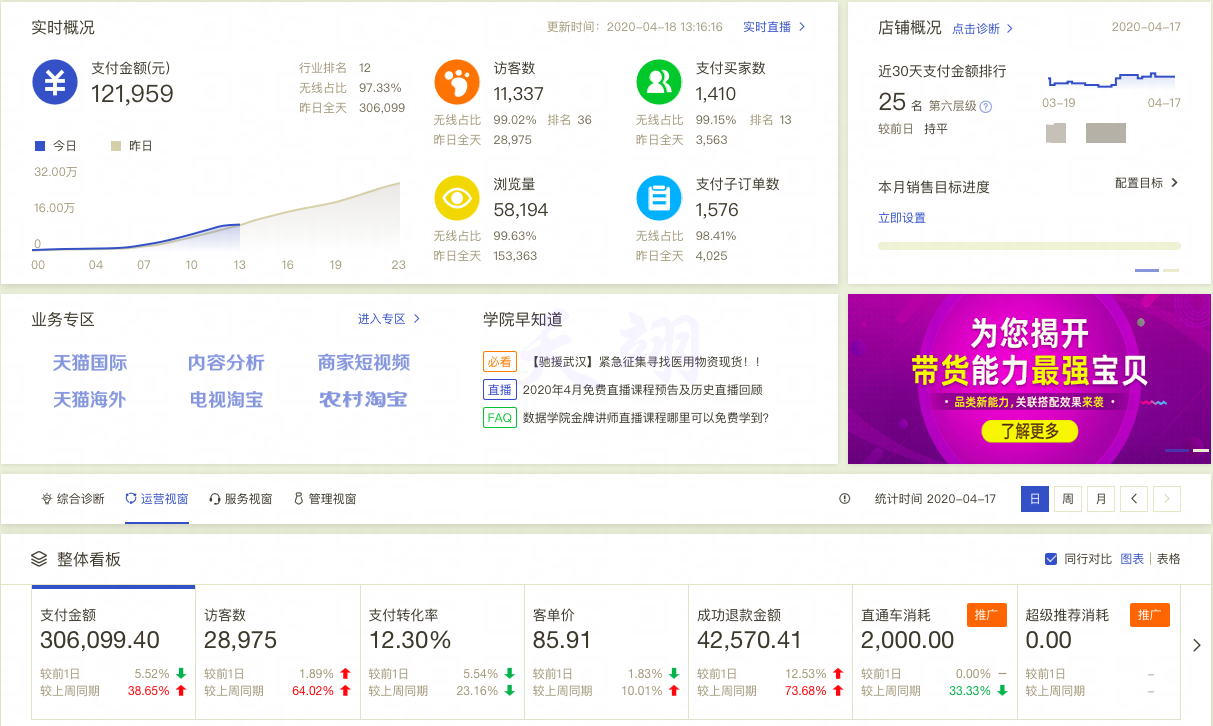
Task: Switch view to 图表
Action: (1132, 559)
